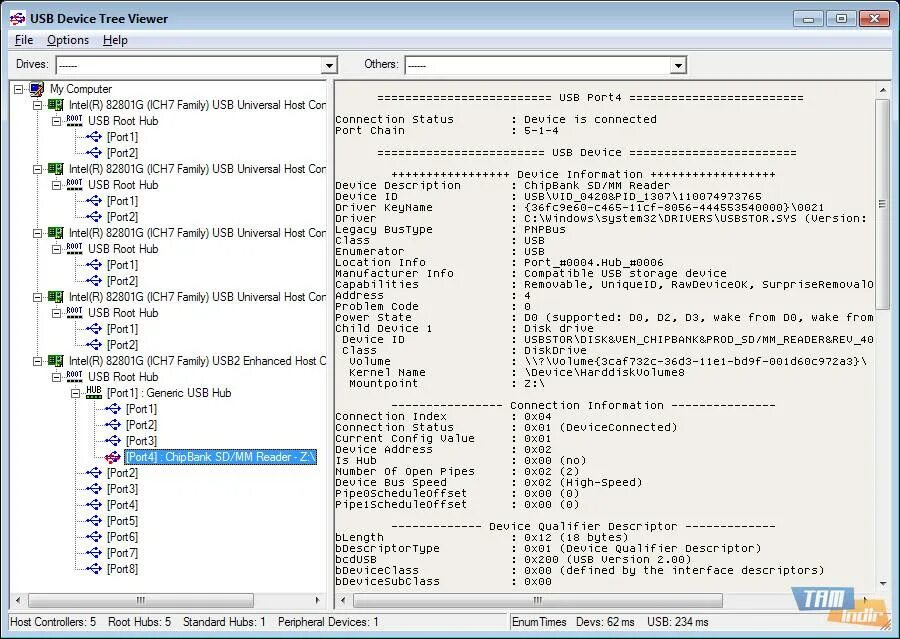Click the topmost Intel Universal Host Controller card icon
The image size is (900, 639).
[55, 105]
